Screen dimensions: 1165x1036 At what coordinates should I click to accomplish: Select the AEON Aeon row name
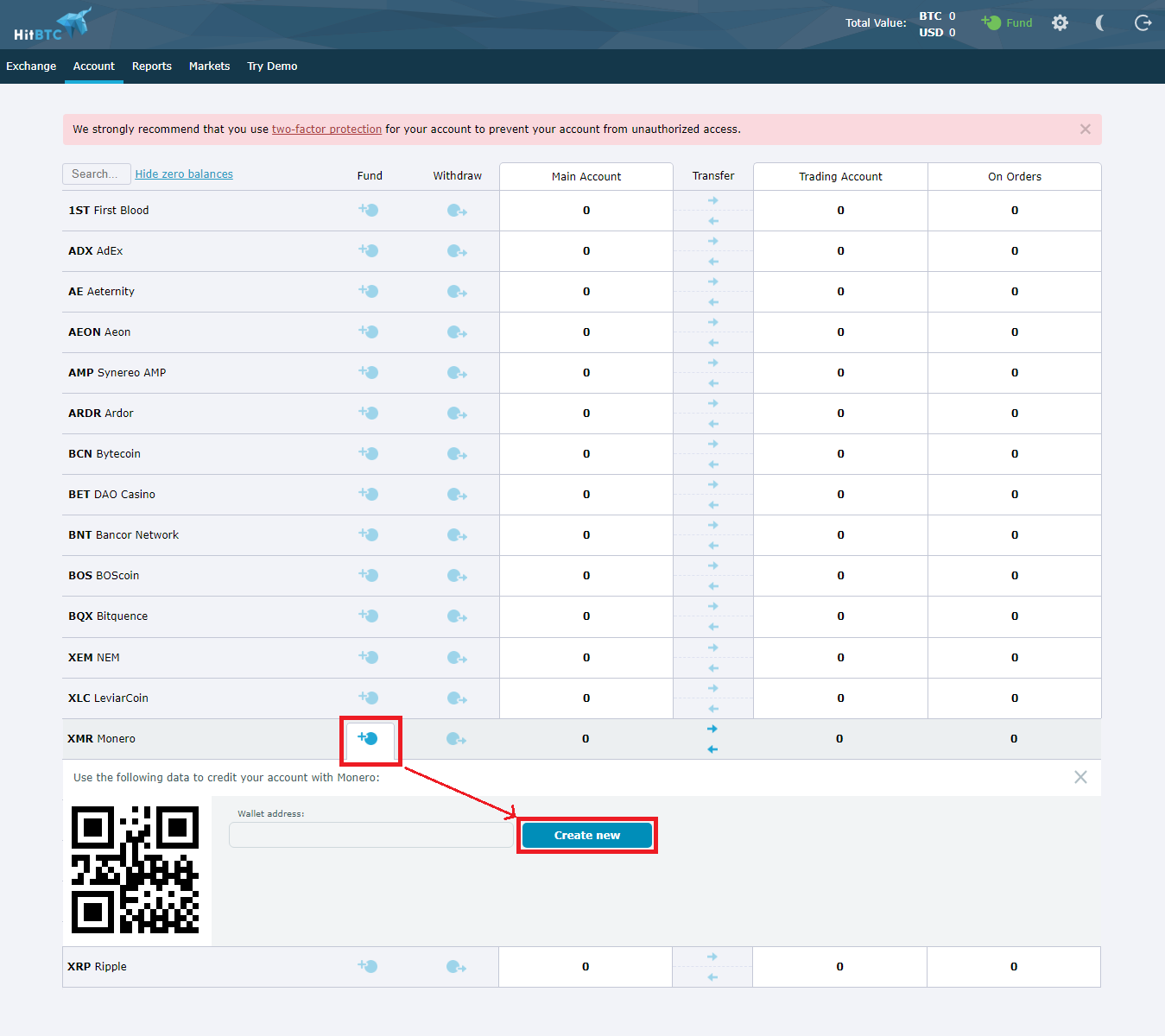tap(99, 332)
